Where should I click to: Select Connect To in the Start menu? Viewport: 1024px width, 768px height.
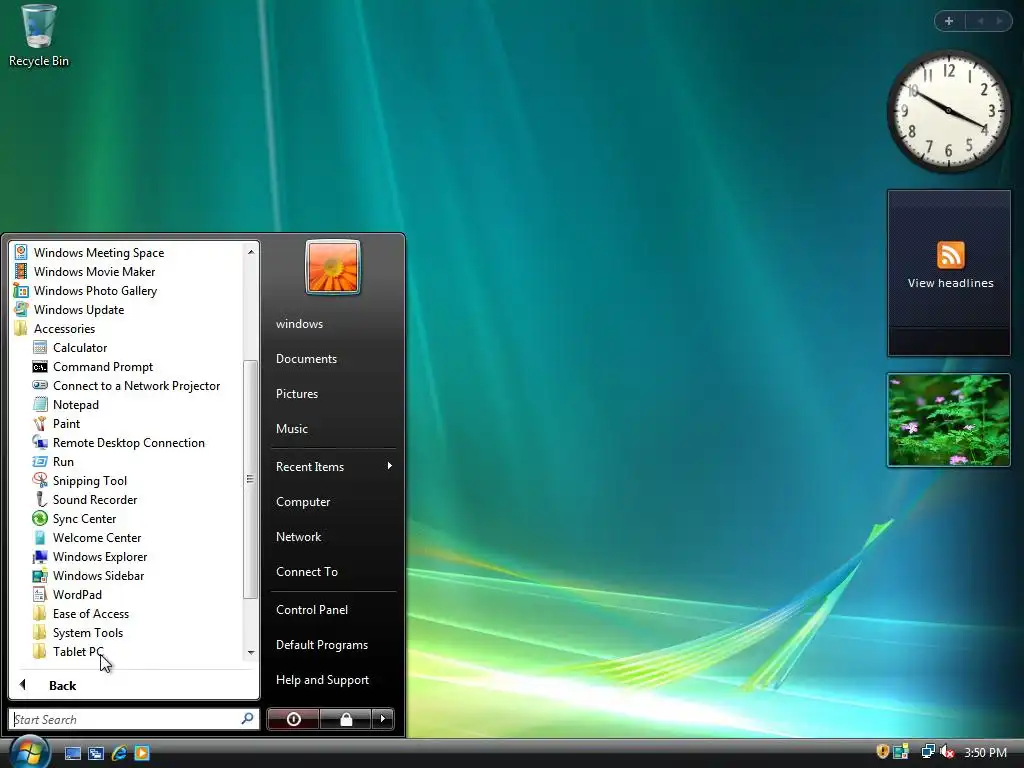(x=307, y=571)
